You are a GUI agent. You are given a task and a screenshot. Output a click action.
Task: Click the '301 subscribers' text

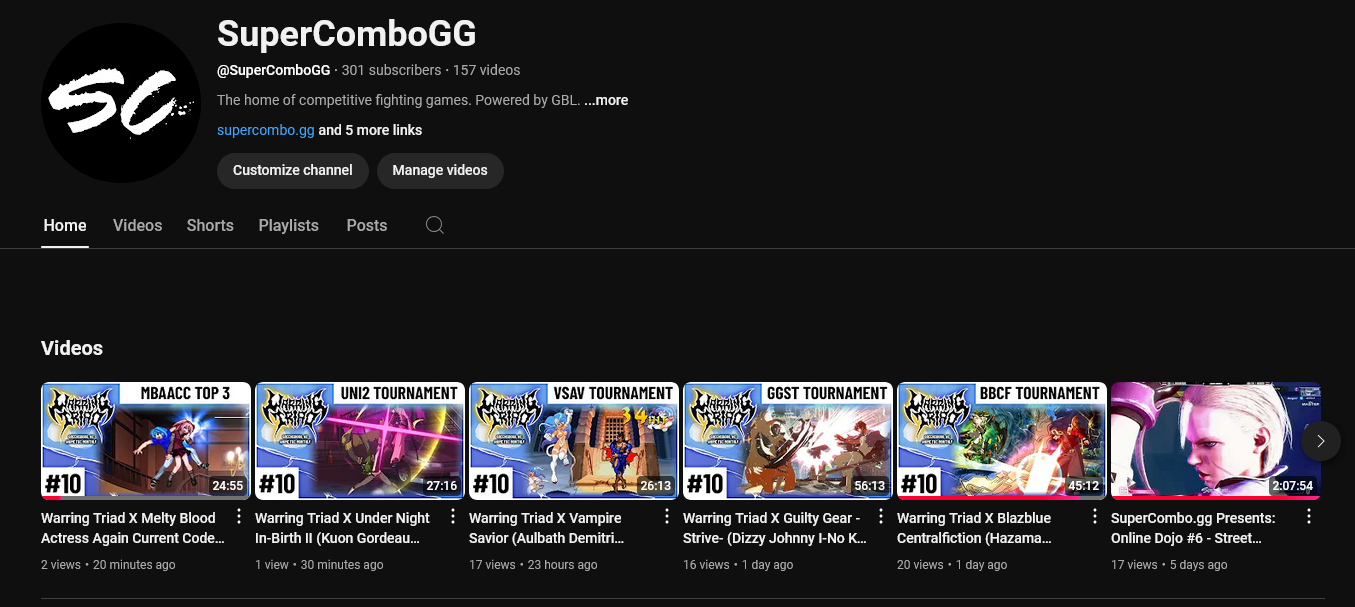click(391, 70)
